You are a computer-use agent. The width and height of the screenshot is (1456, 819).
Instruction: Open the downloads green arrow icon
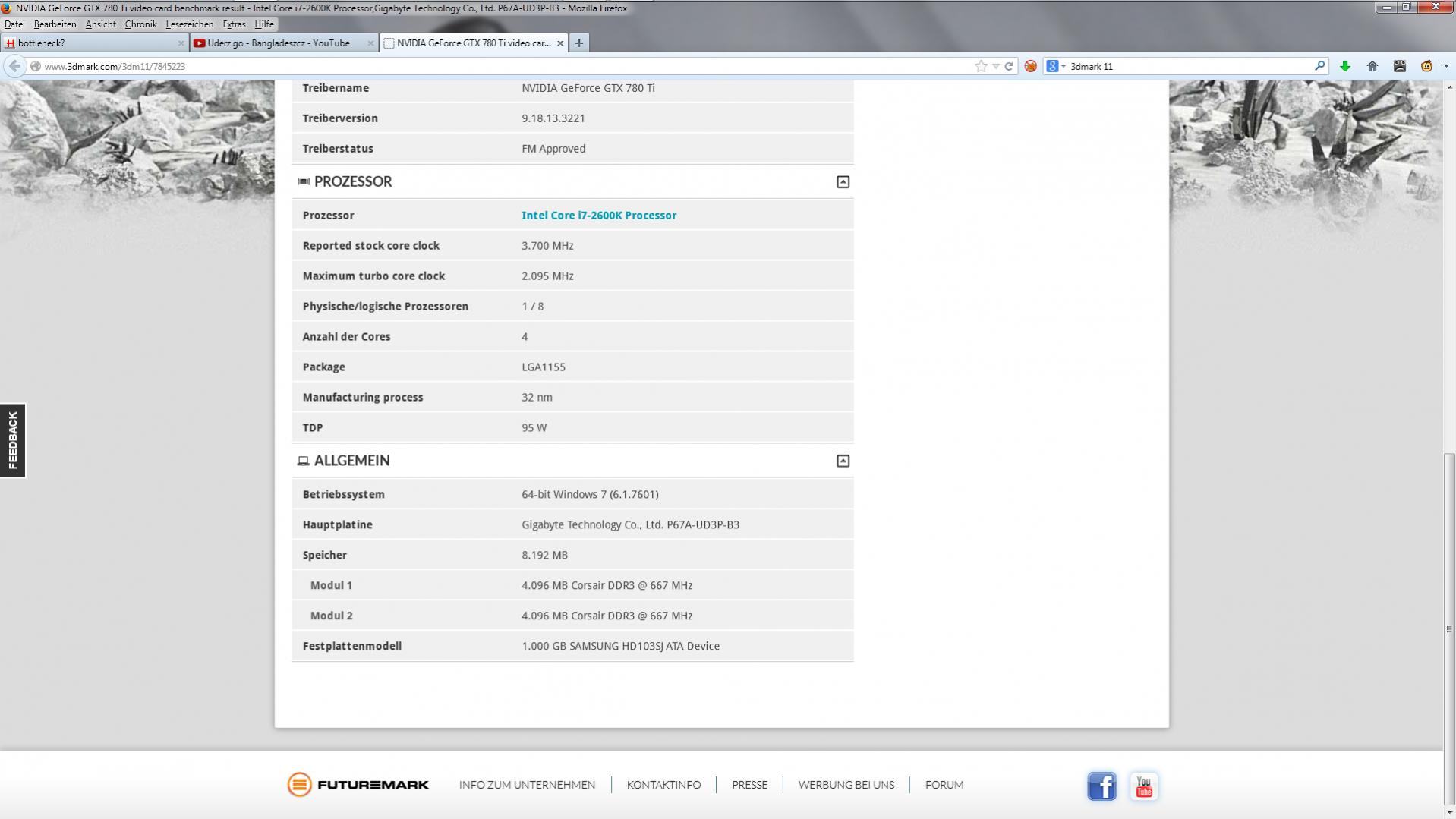[1344, 66]
